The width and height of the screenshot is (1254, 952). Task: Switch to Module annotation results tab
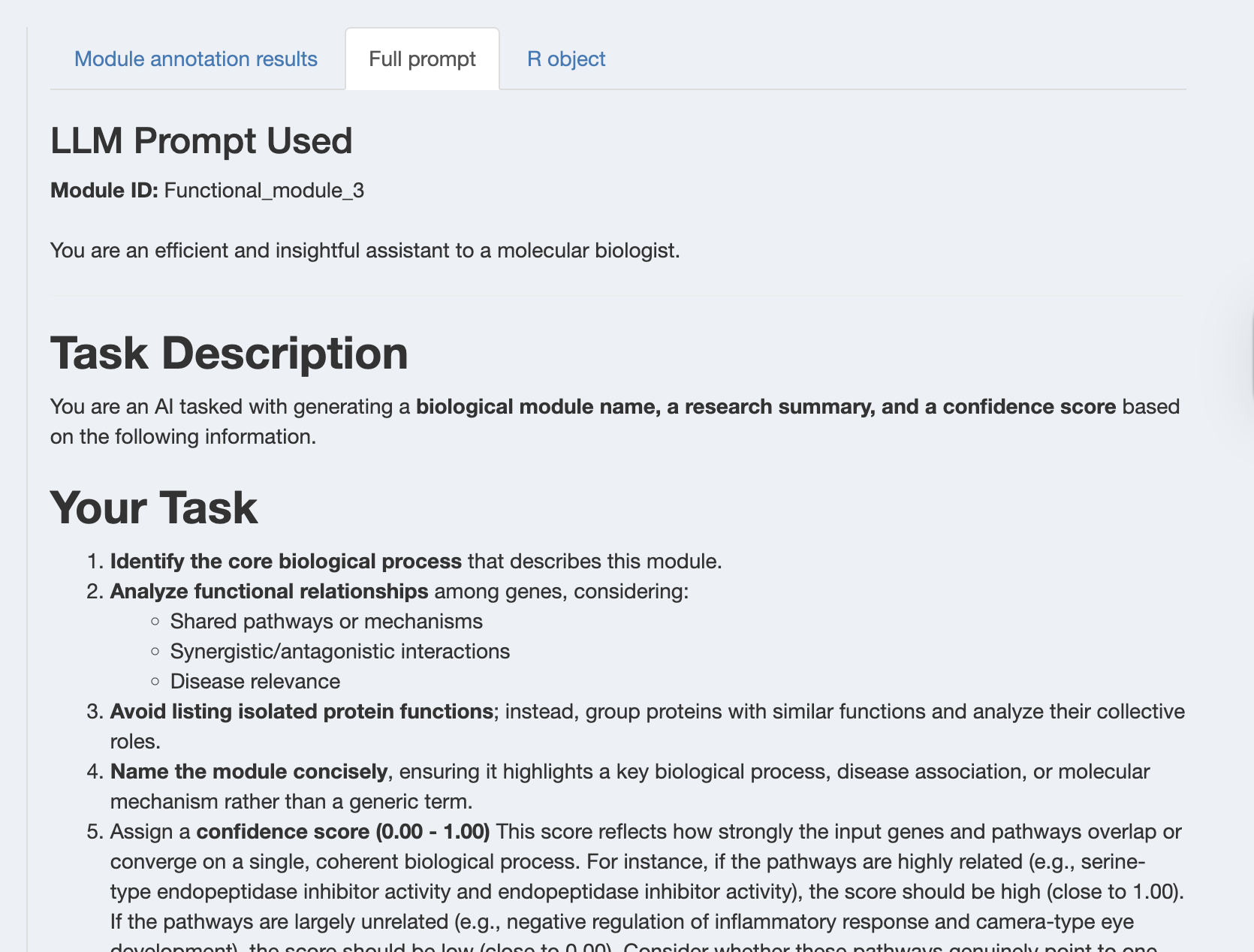[x=195, y=59]
